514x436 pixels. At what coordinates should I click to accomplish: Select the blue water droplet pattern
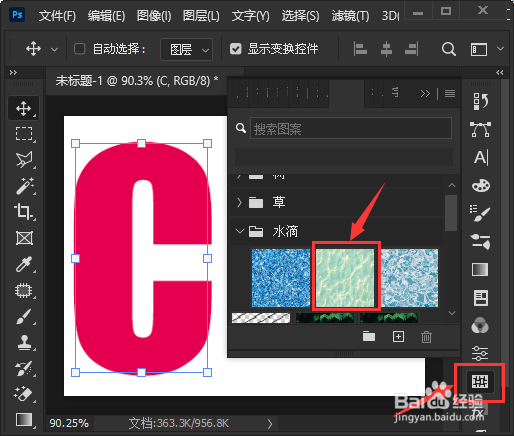click(281, 278)
